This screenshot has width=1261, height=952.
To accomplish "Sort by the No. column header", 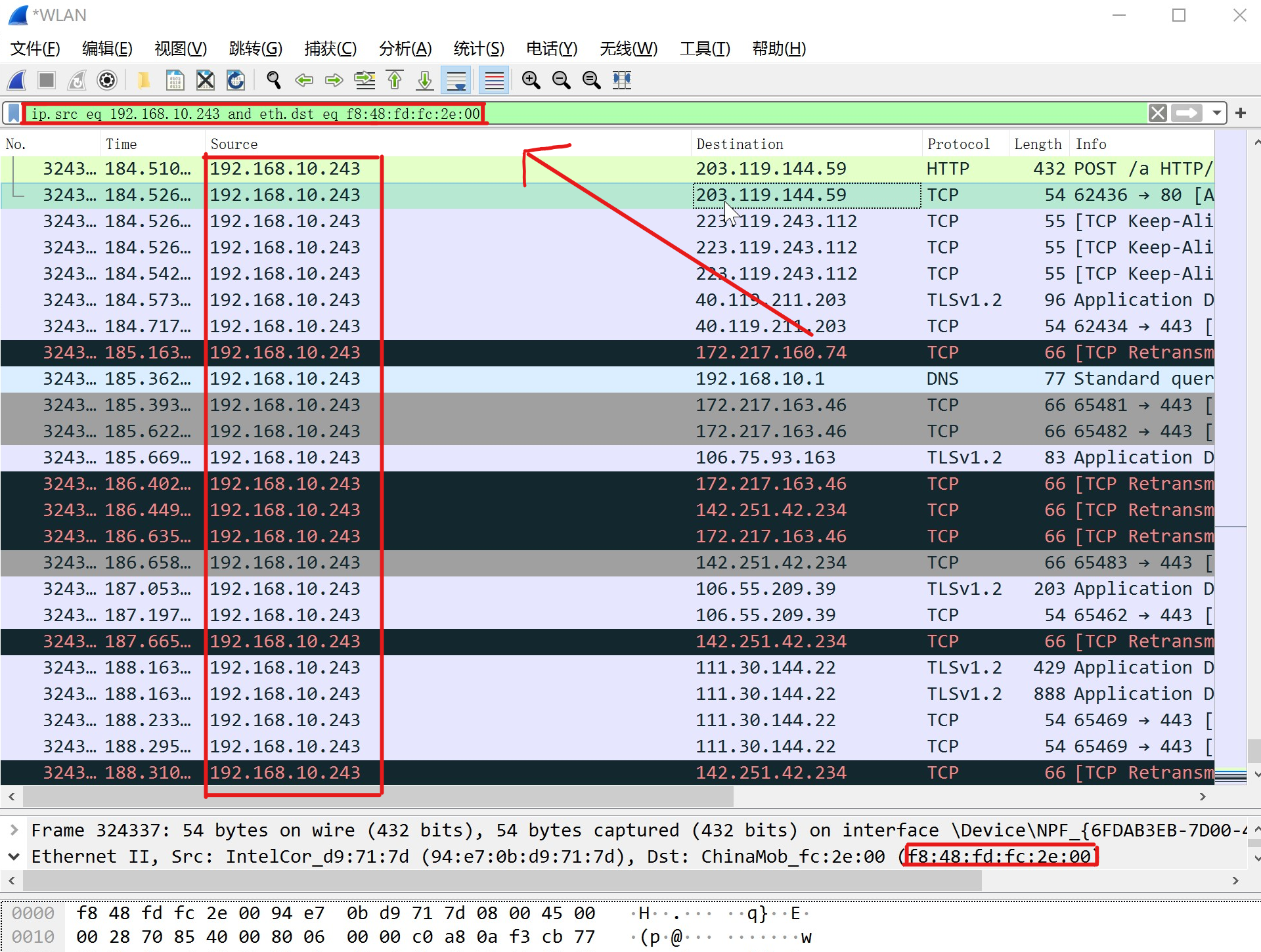I will tap(51, 144).
